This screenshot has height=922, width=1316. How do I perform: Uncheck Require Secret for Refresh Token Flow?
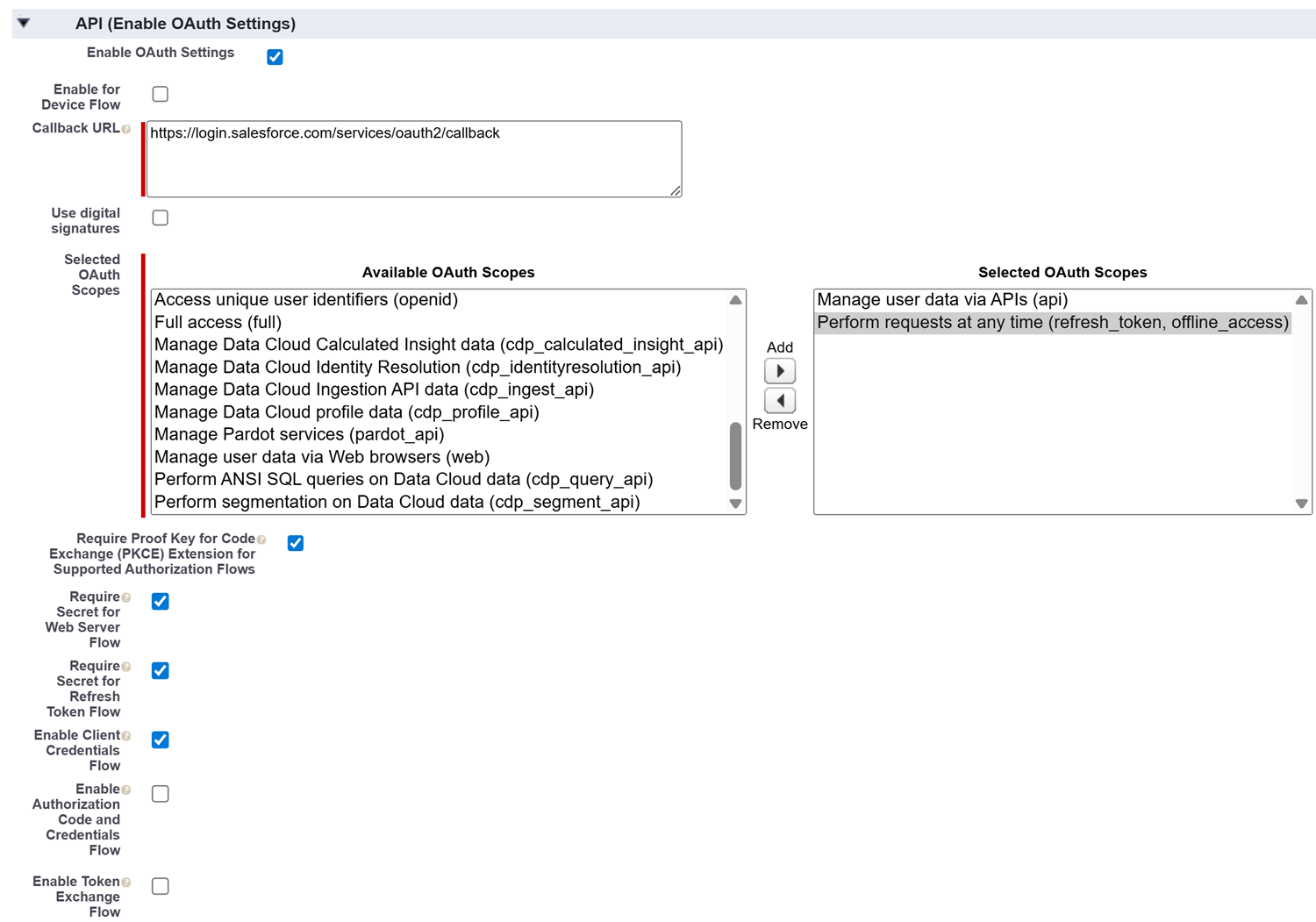pos(161,670)
